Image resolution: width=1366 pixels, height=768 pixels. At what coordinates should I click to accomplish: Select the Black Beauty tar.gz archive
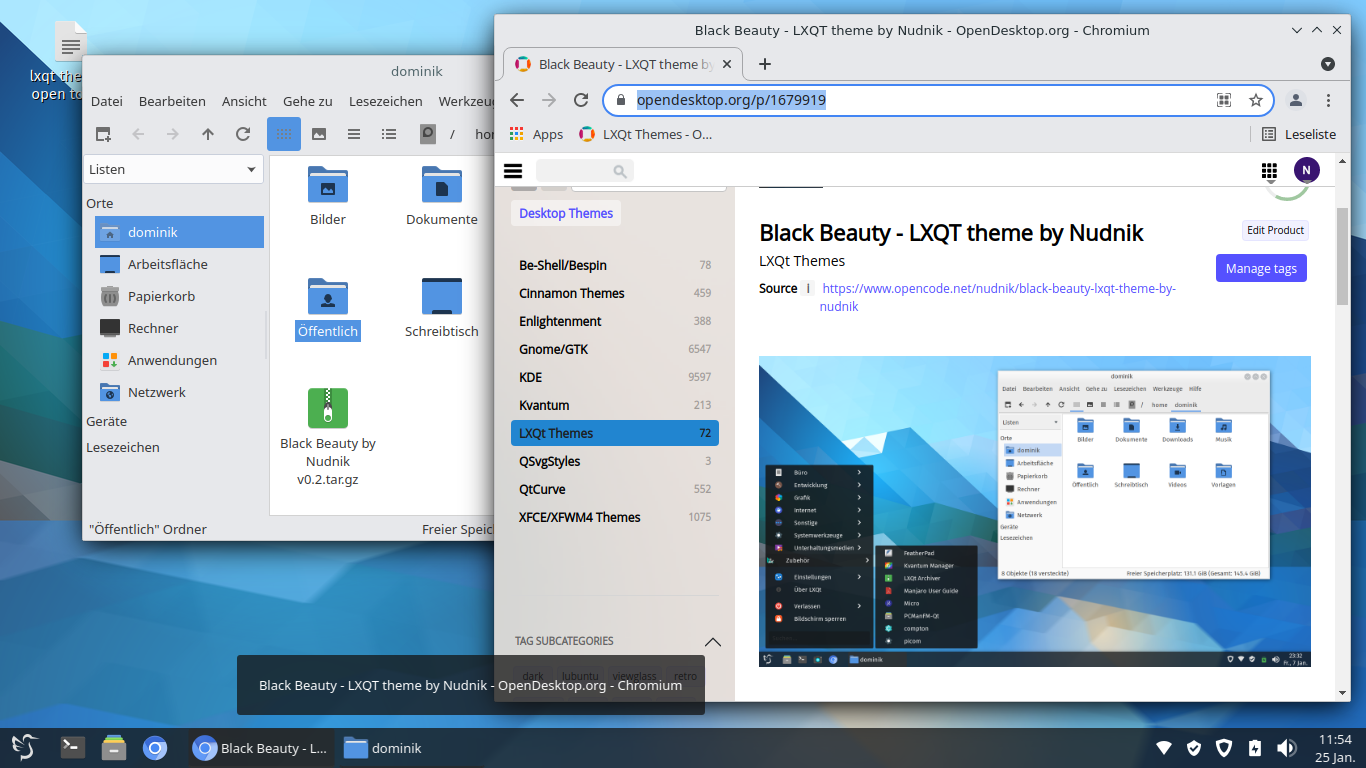coord(328,408)
